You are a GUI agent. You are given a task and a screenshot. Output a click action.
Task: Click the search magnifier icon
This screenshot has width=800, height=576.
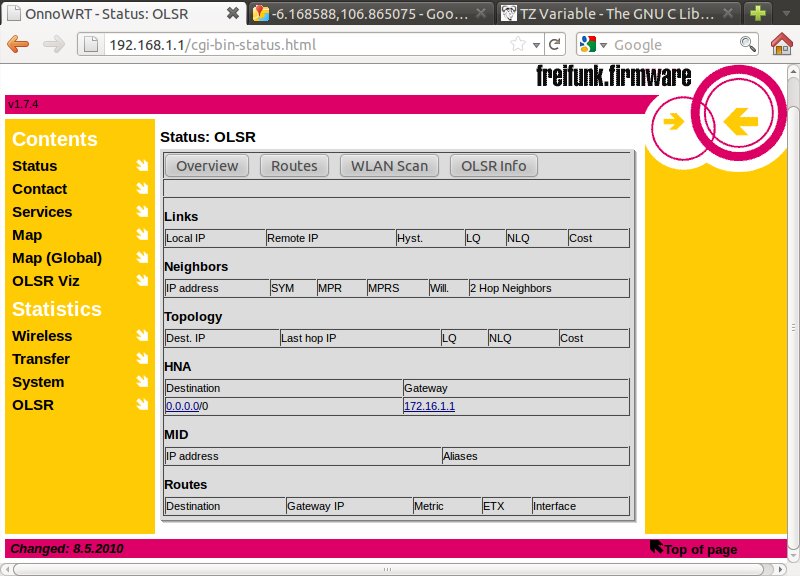click(x=747, y=45)
